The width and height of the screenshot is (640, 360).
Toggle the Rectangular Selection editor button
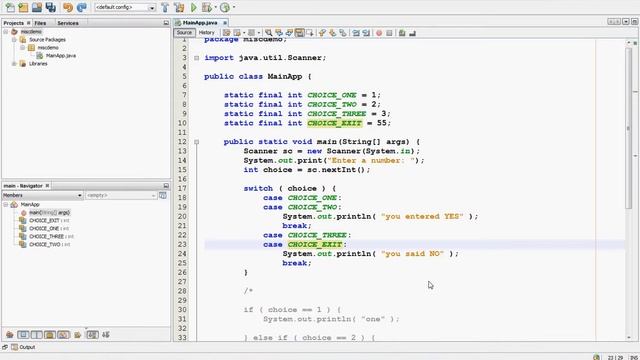[x=310, y=33]
